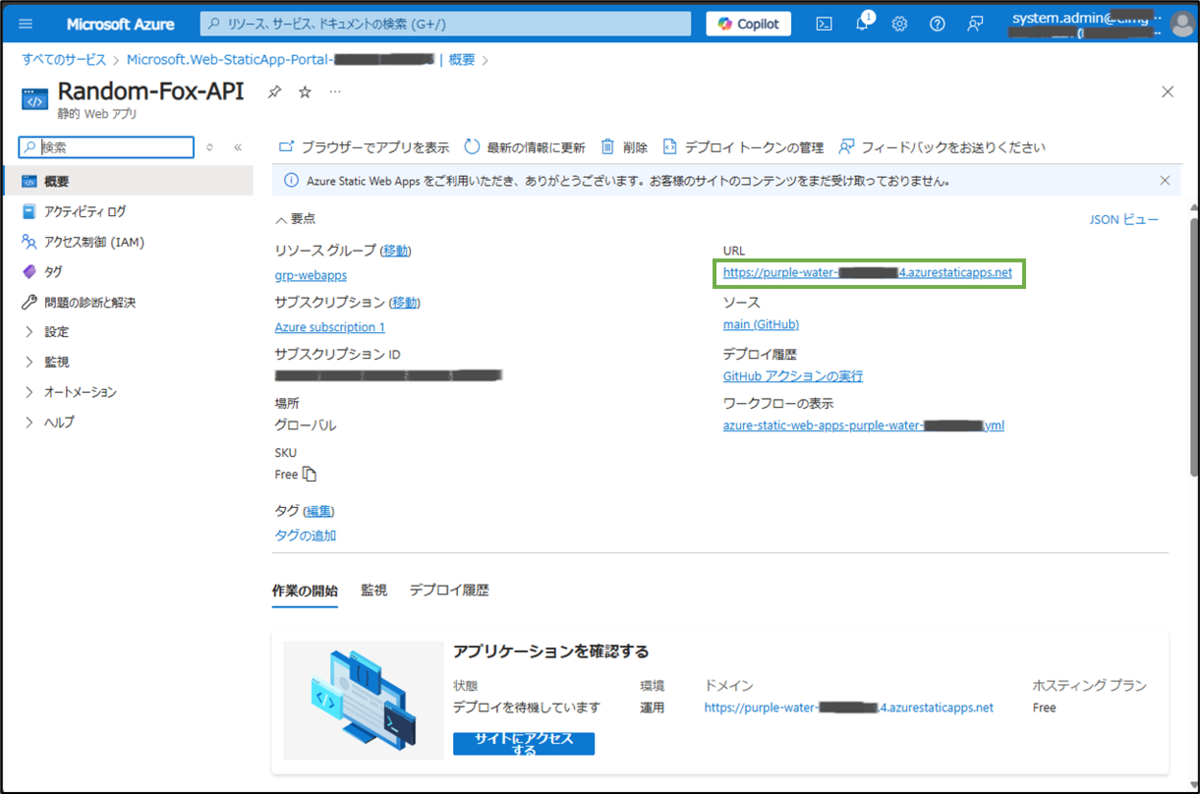Image resolution: width=1200 pixels, height=794 pixels.
Task: Open the more options ellipsis by title
Action: click(335, 92)
